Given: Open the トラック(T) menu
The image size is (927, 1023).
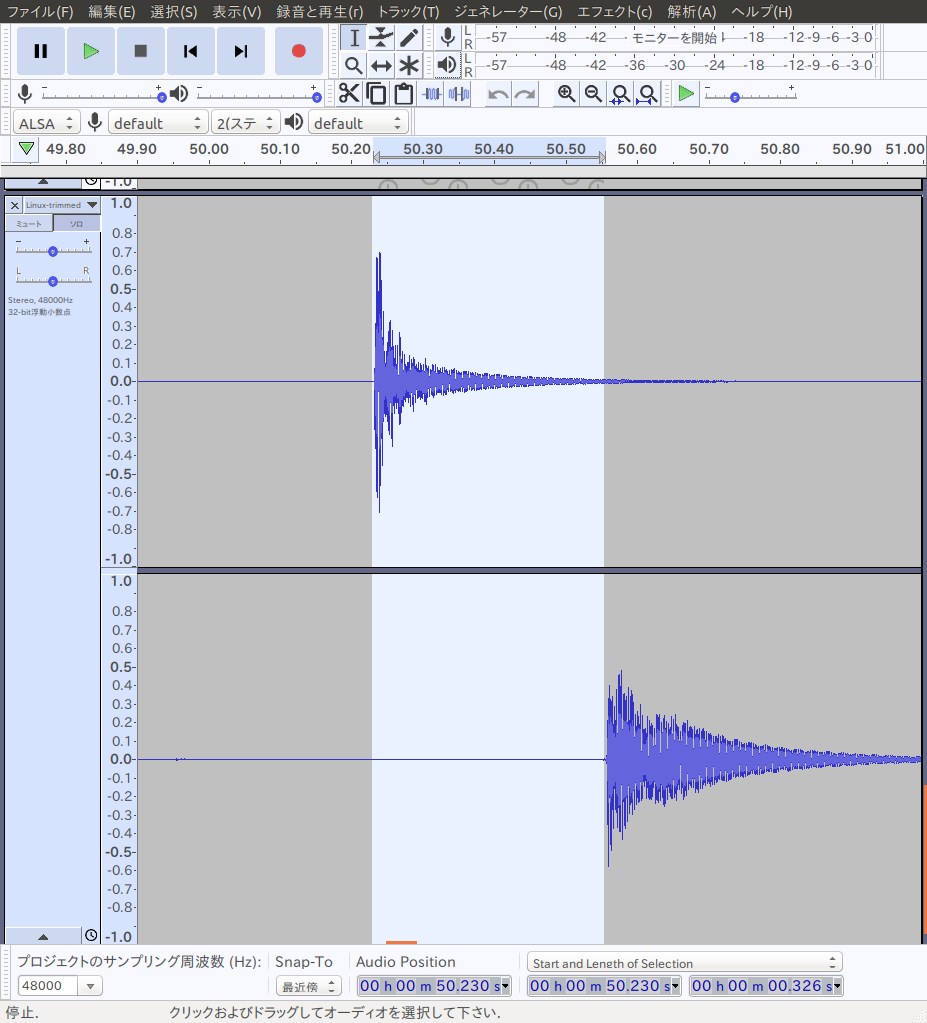Looking at the screenshot, I should (408, 12).
